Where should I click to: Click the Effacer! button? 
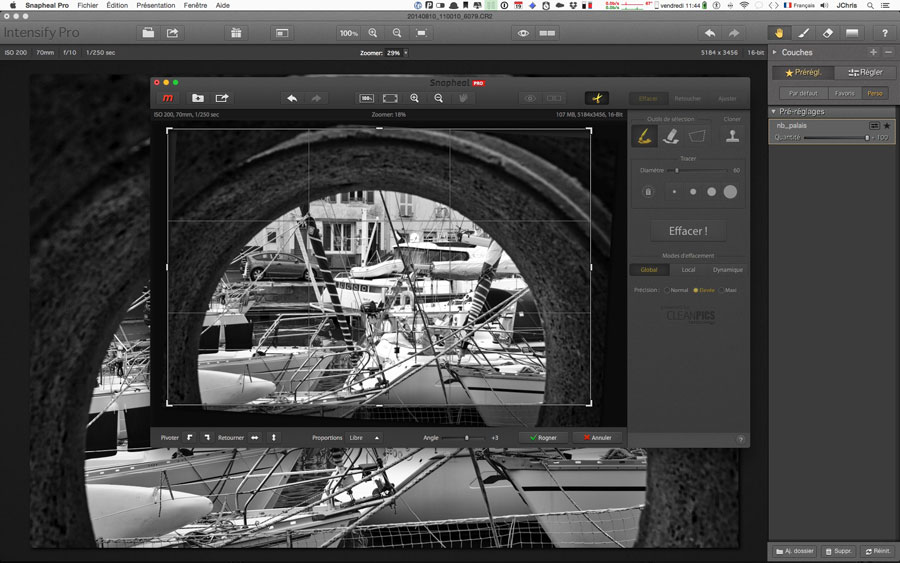[688, 231]
